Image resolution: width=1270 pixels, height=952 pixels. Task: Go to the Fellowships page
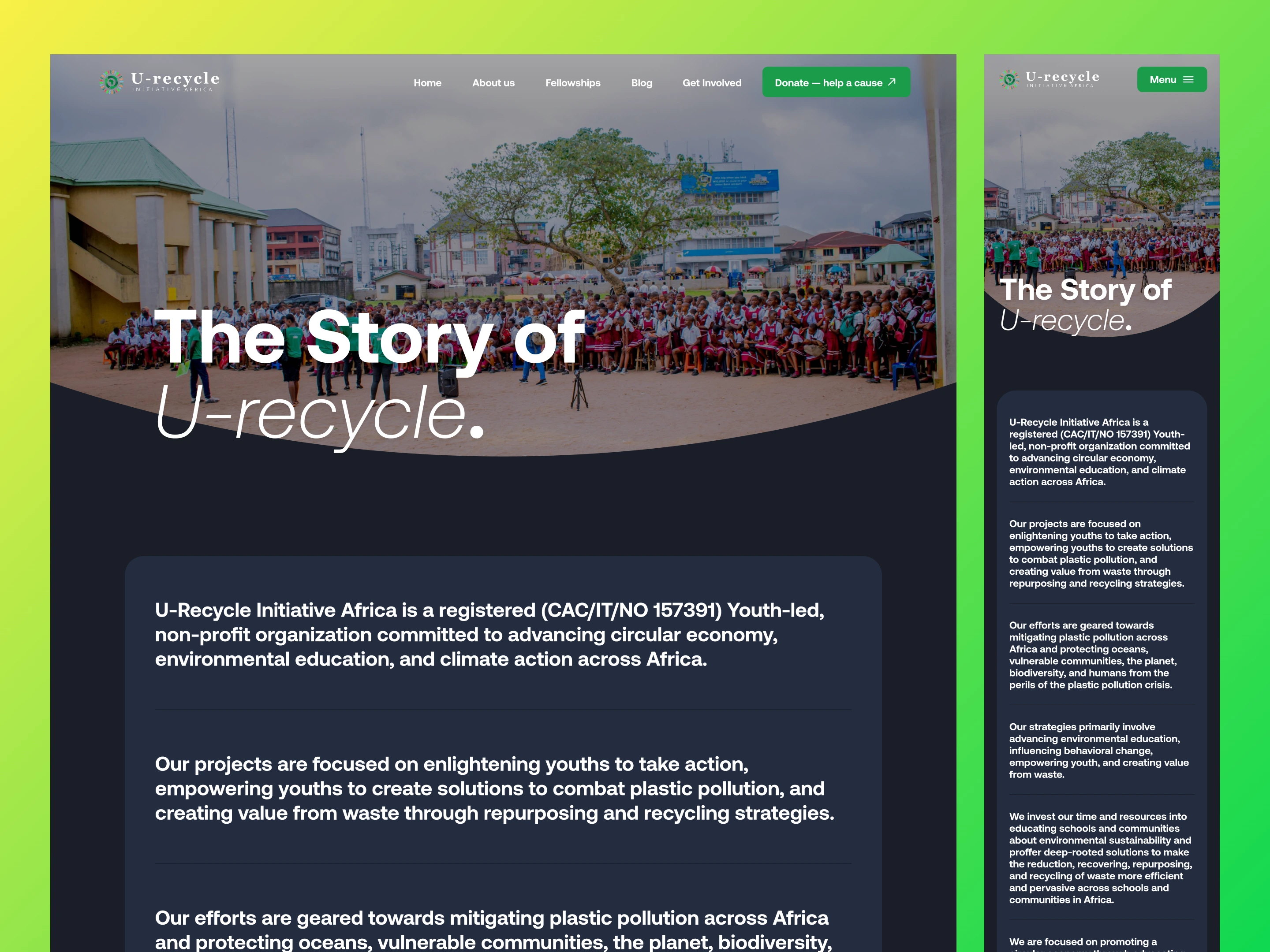[x=572, y=82]
